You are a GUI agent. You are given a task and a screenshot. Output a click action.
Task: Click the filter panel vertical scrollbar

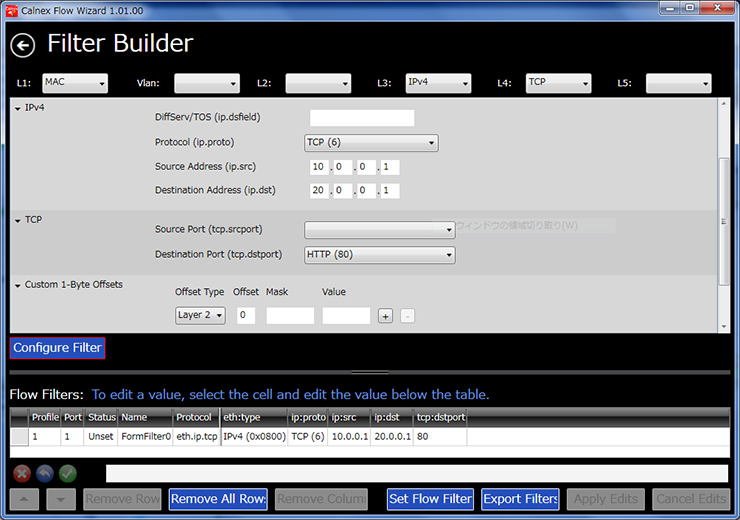[724, 222]
